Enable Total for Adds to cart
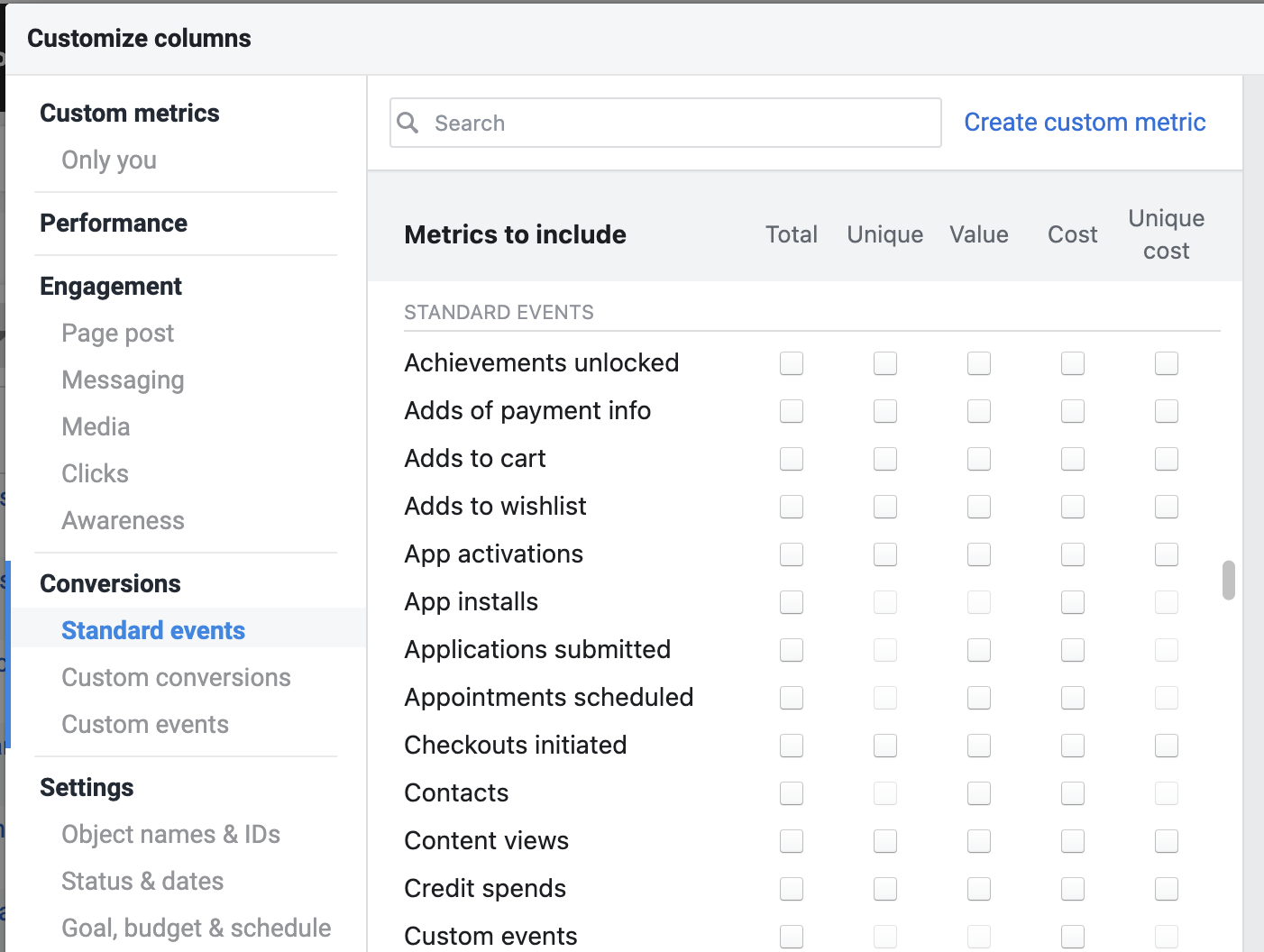This screenshot has height=952, width=1264. click(792, 459)
